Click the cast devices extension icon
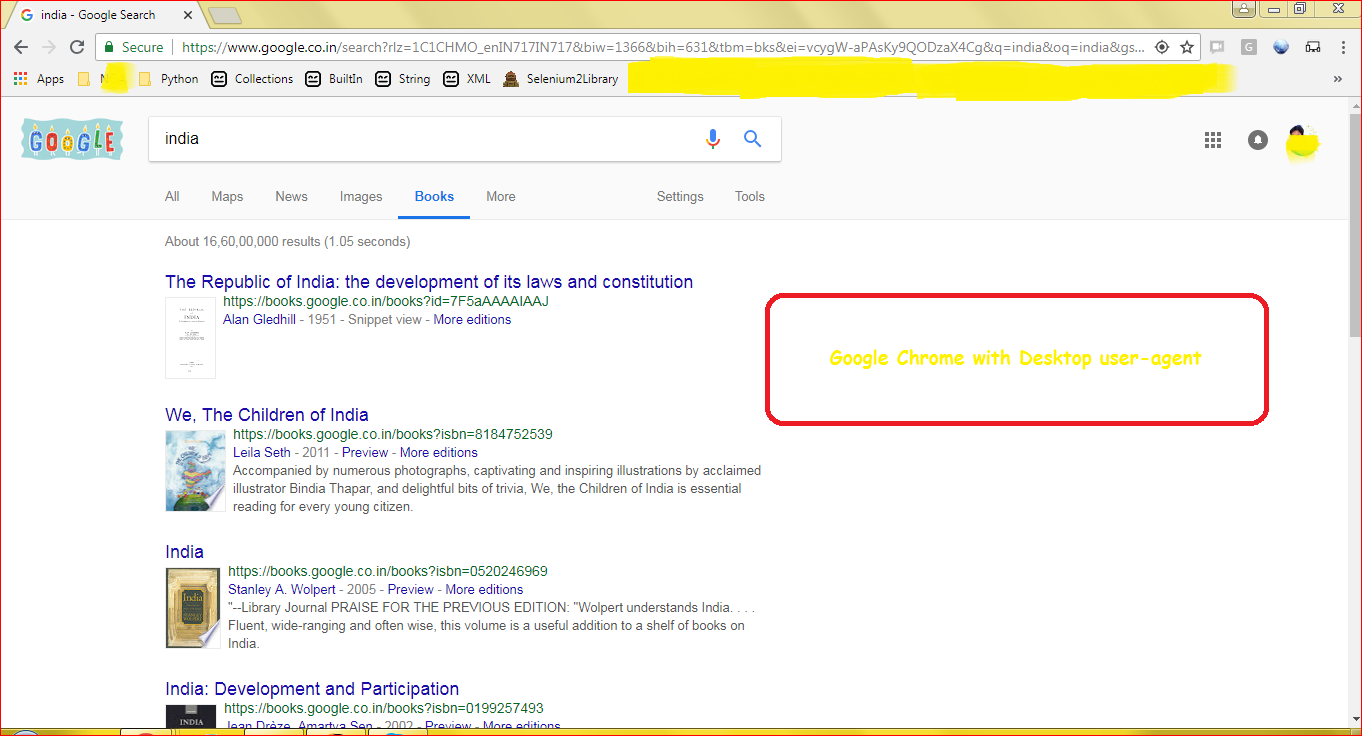Image resolution: width=1362 pixels, height=736 pixels. [x=1313, y=47]
